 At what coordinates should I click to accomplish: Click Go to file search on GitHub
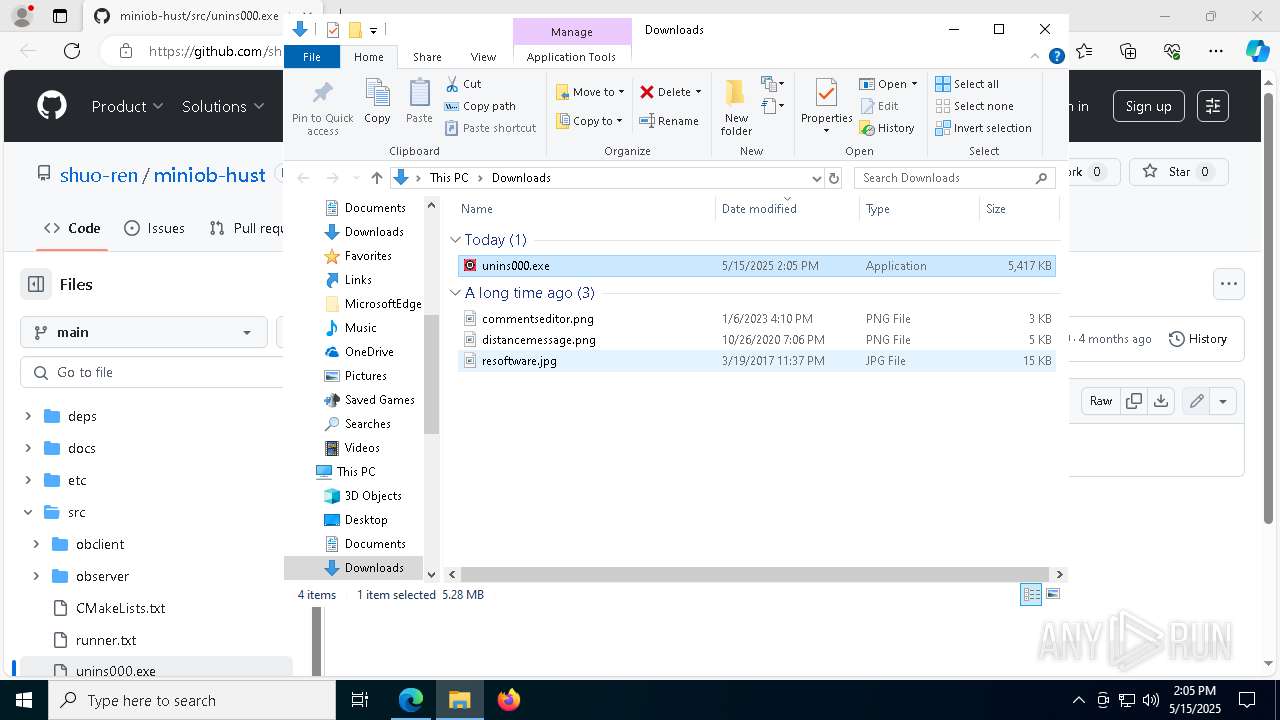pos(152,372)
